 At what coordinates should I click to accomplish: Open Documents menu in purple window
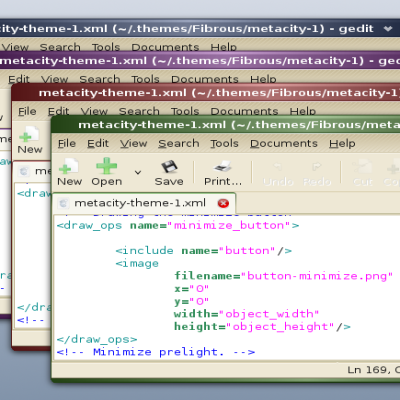tap(205, 79)
